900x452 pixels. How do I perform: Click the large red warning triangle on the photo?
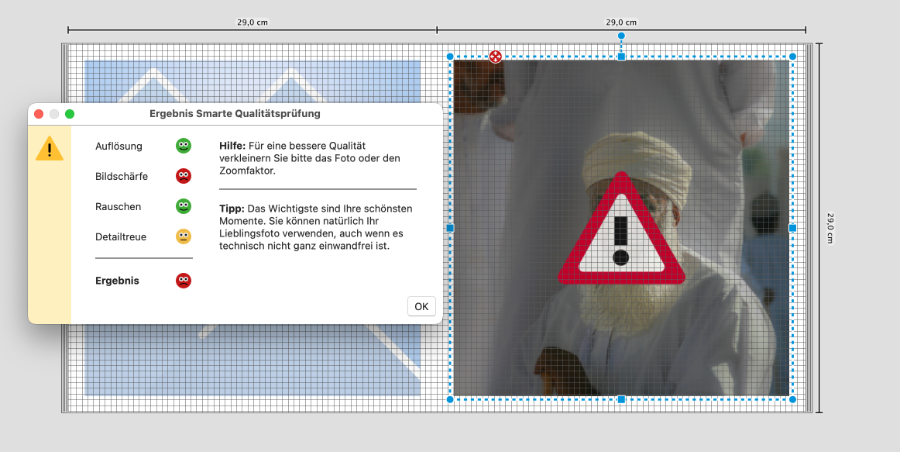click(x=621, y=229)
